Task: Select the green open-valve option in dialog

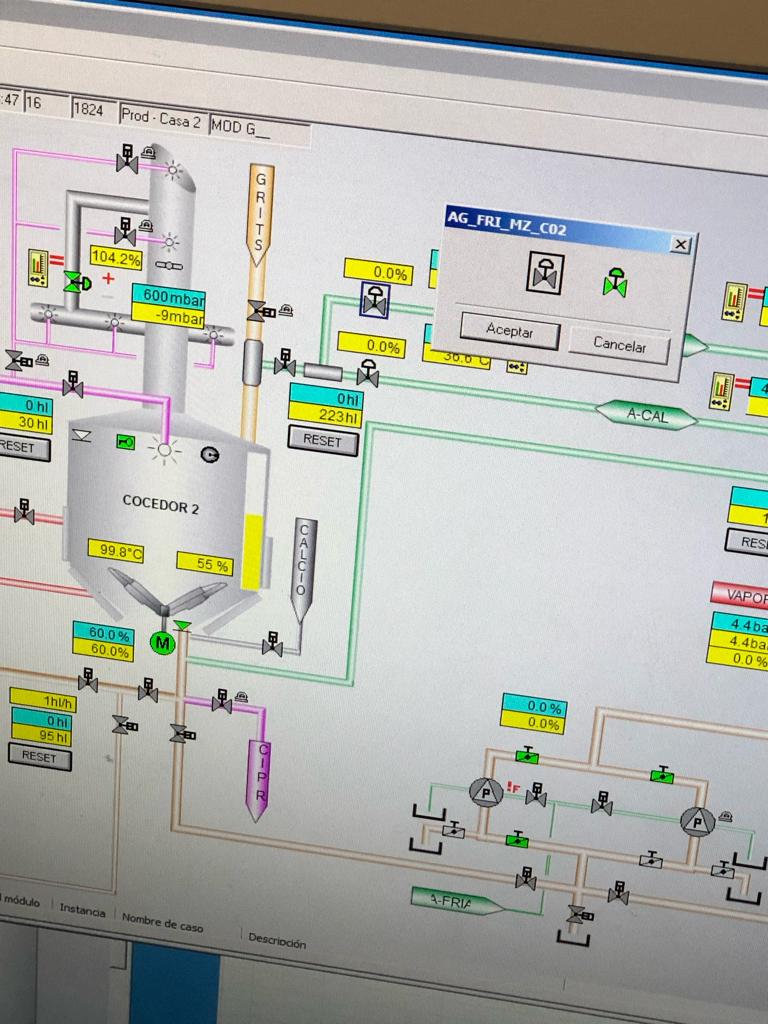Action: pos(615,283)
